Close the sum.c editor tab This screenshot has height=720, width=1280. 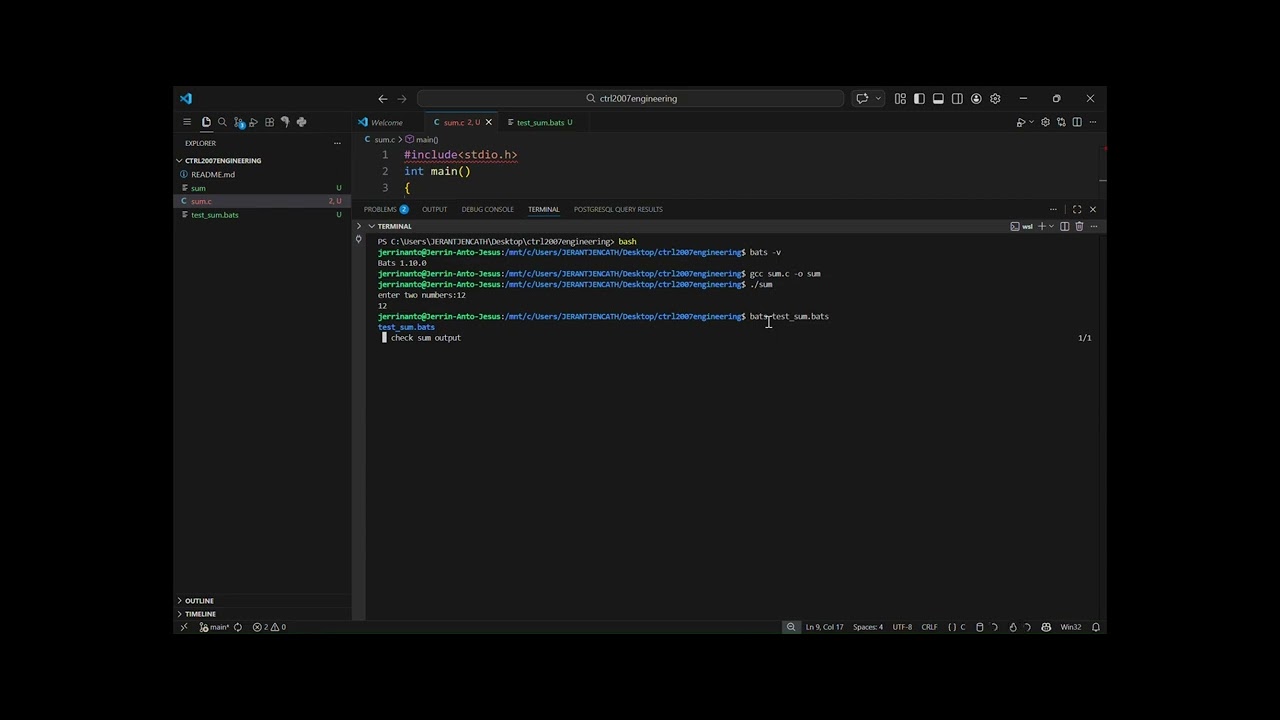click(488, 122)
